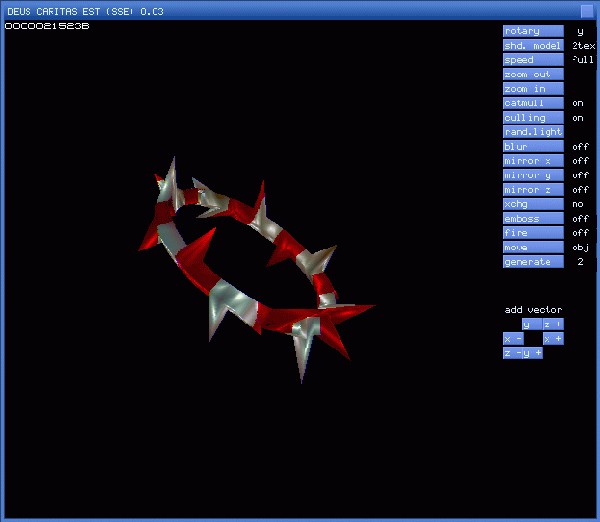Toggle mirror y
The height and width of the screenshot is (522, 600).
coord(533,175)
